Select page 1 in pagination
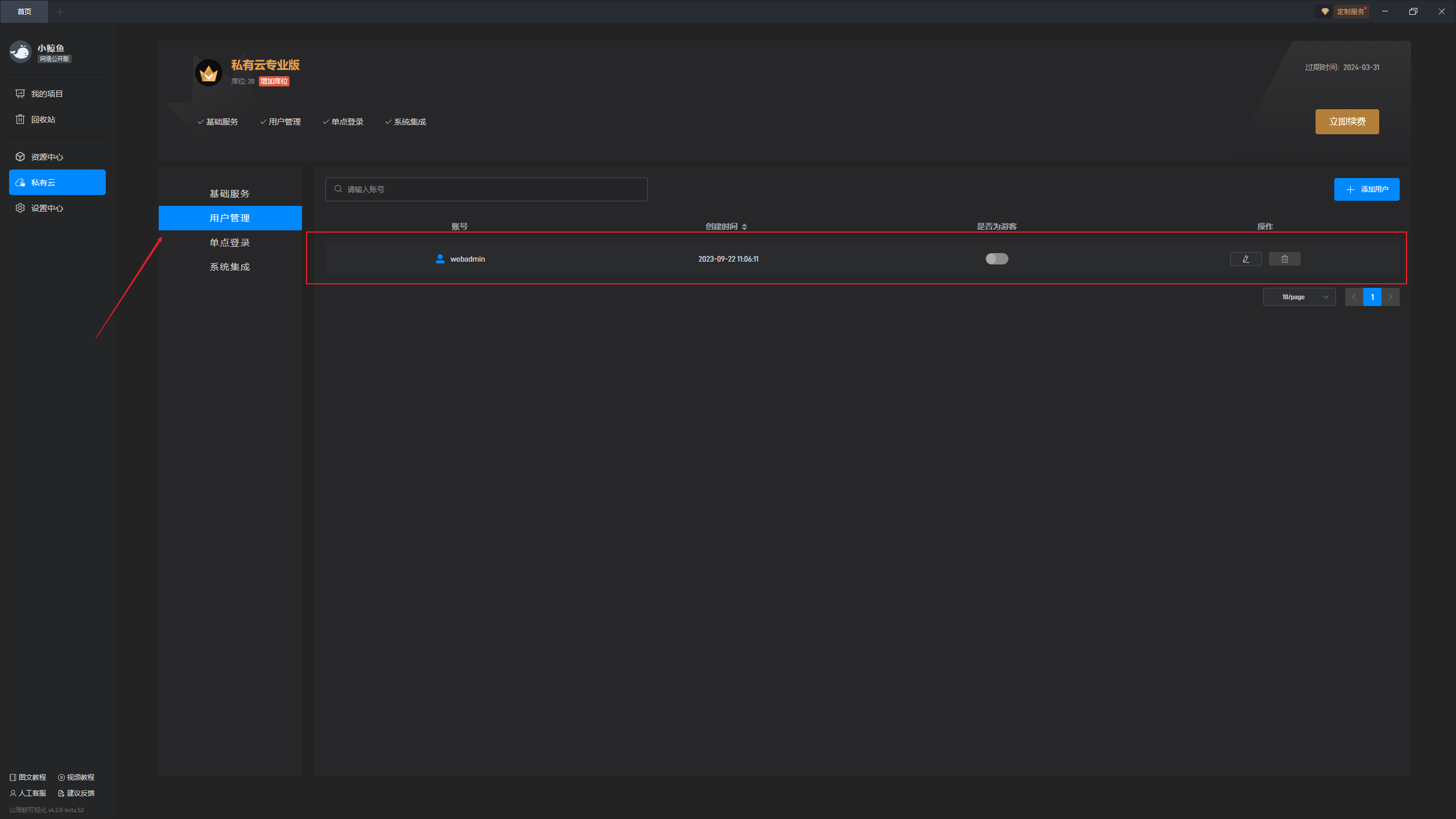1456x819 pixels. click(1372, 297)
